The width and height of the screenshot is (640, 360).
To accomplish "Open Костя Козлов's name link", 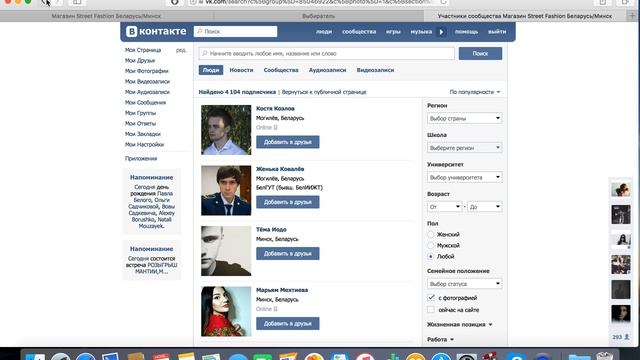I will [x=275, y=108].
